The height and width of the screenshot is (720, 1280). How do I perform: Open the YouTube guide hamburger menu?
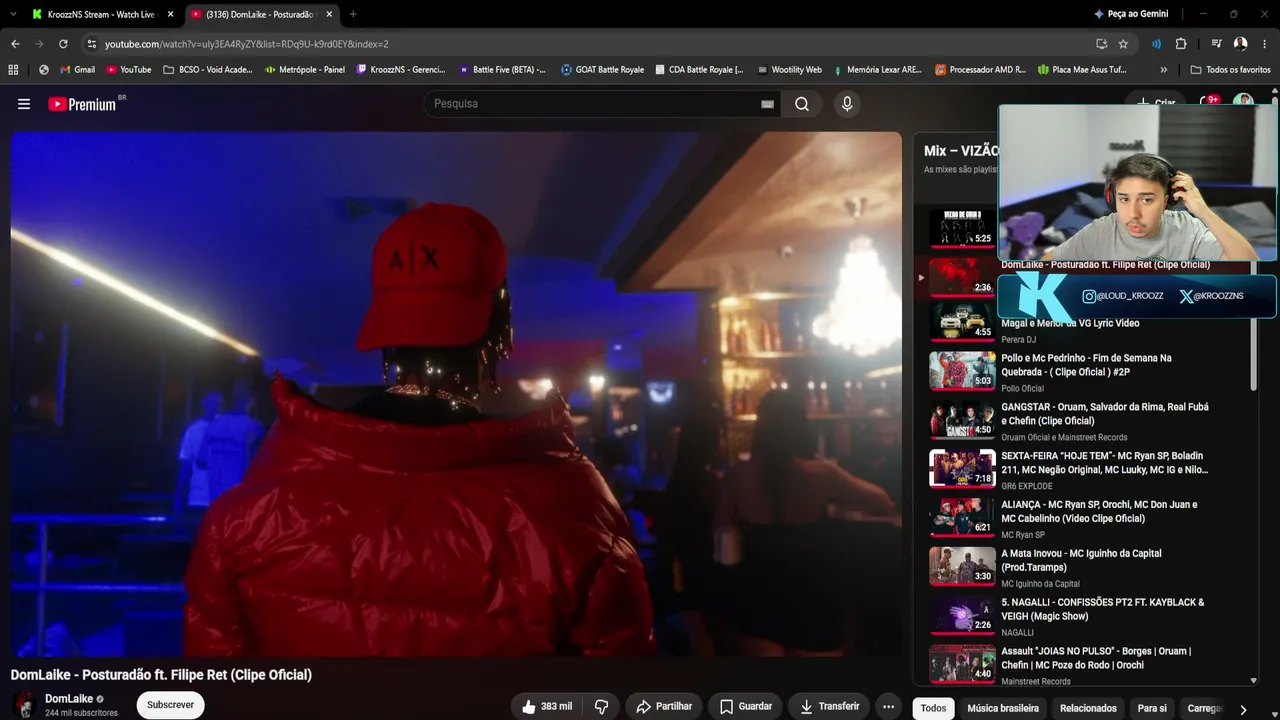pos(24,104)
